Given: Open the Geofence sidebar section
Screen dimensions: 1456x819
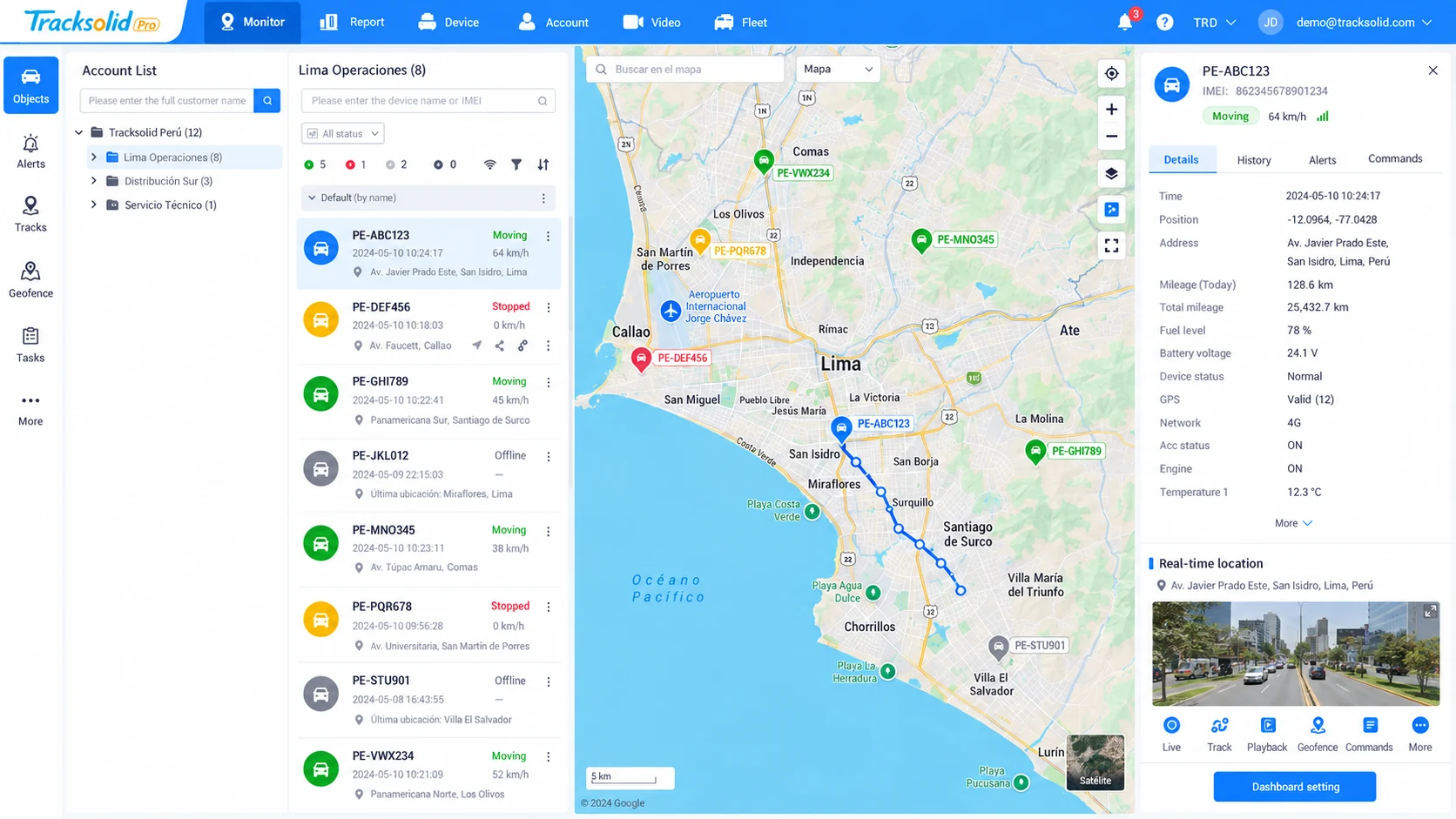Looking at the screenshot, I should (30, 279).
